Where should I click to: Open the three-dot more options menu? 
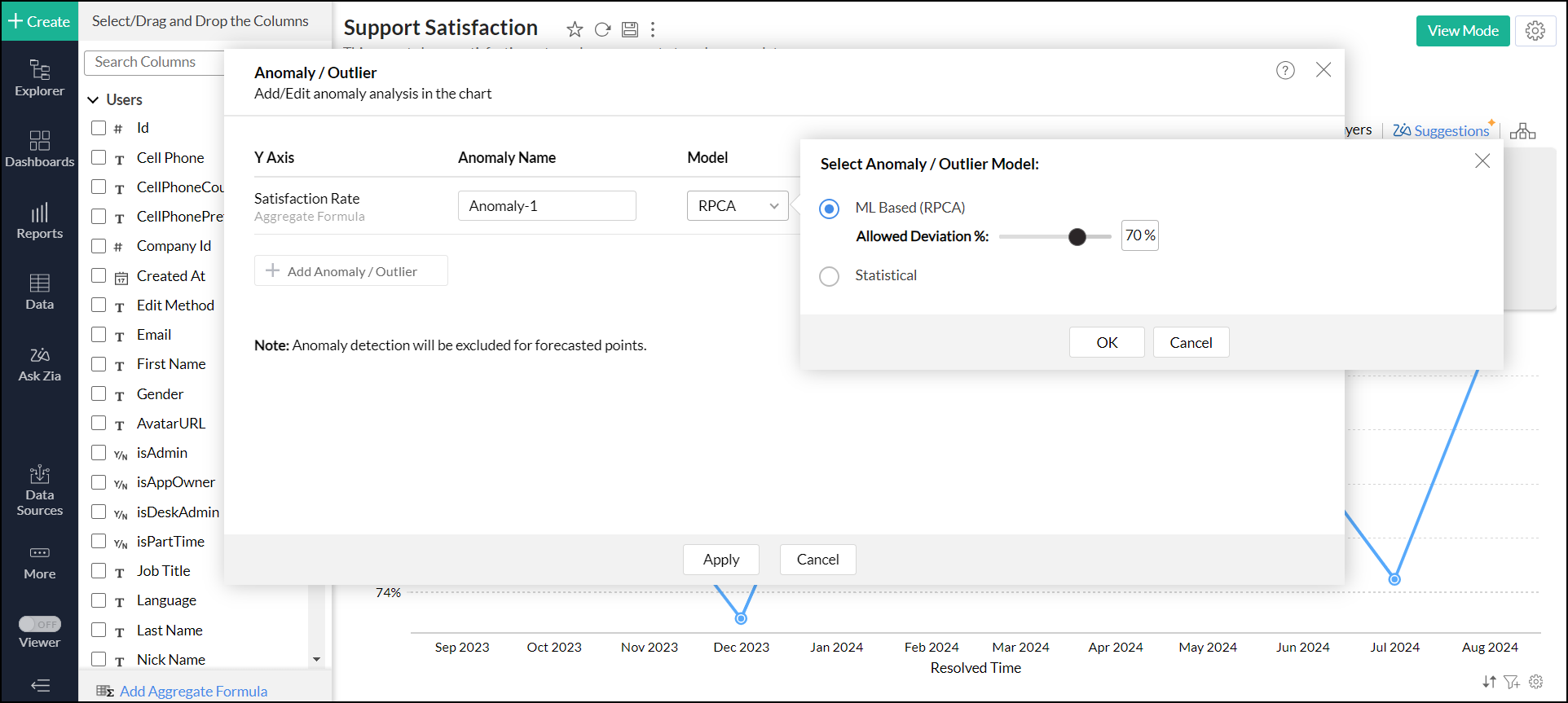pos(653,30)
